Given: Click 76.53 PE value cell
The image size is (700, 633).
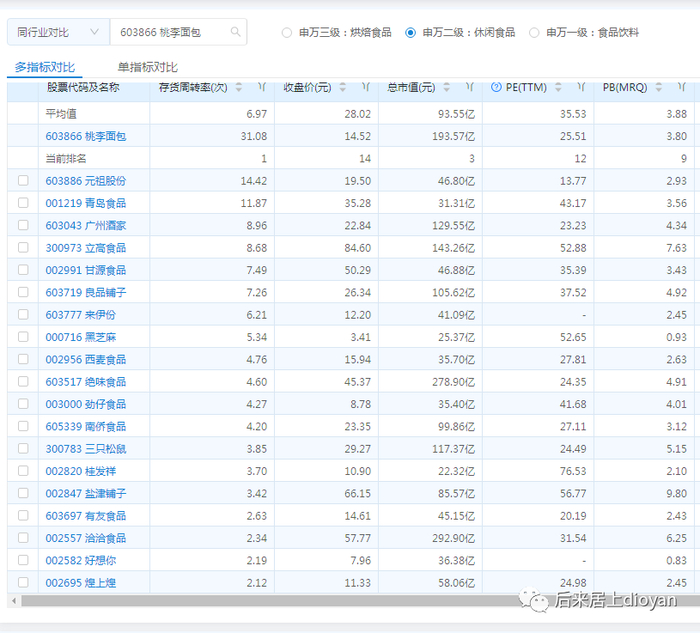Looking at the screenshot, I should [573, 471].
